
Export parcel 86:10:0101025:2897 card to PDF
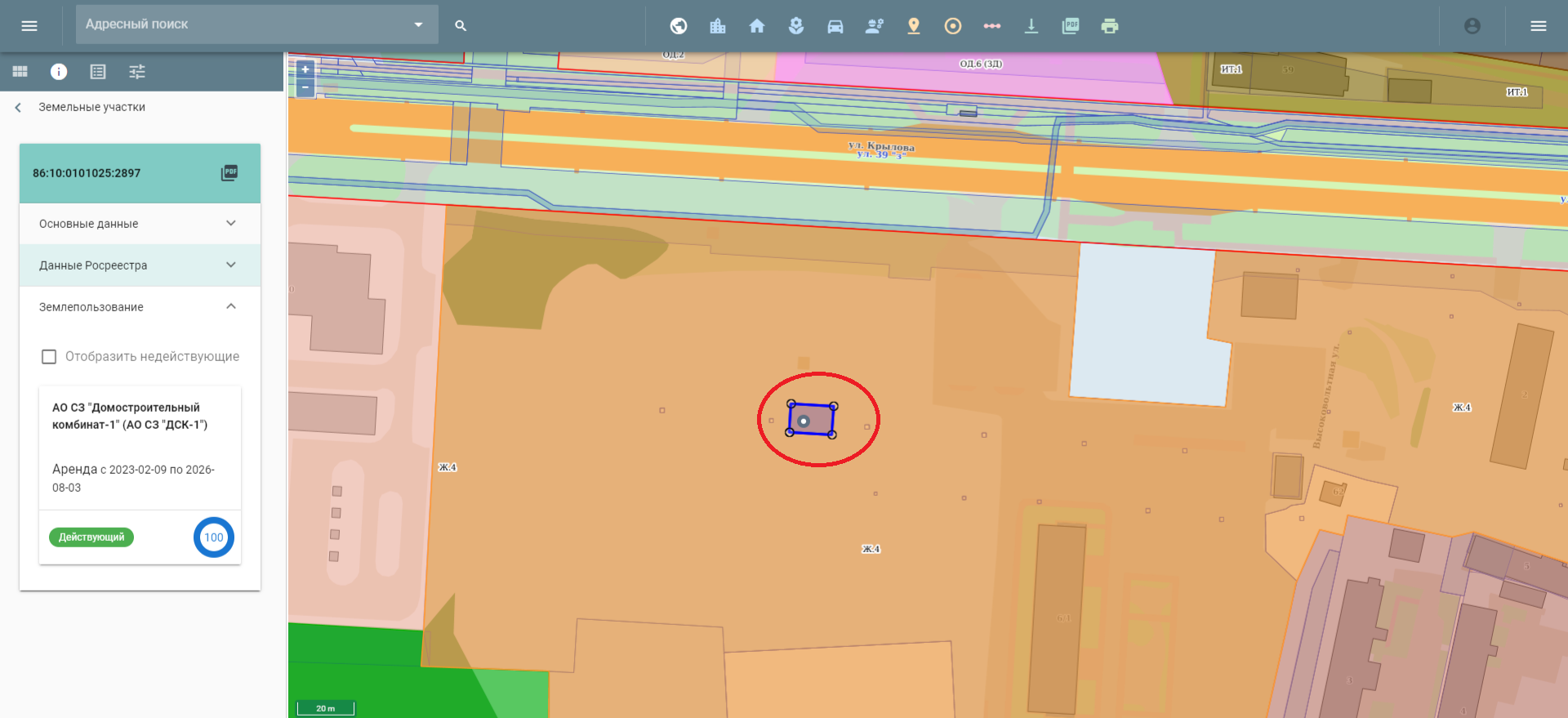tap(229, 173)
